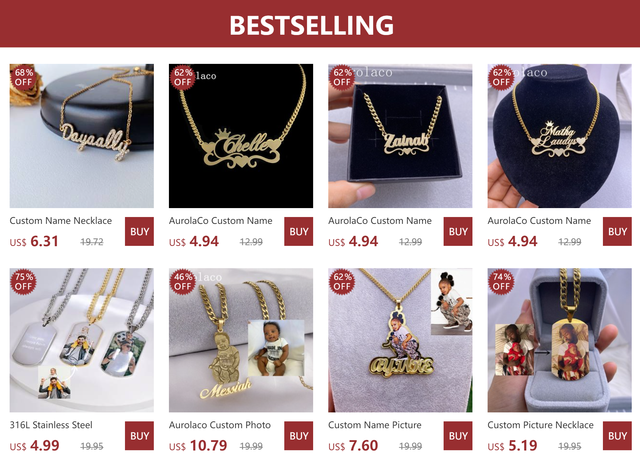This screenshot has height=467, width=640.
Task: Open the Dayaally rhinestone necklace photo
Action: tap(82, 136)
